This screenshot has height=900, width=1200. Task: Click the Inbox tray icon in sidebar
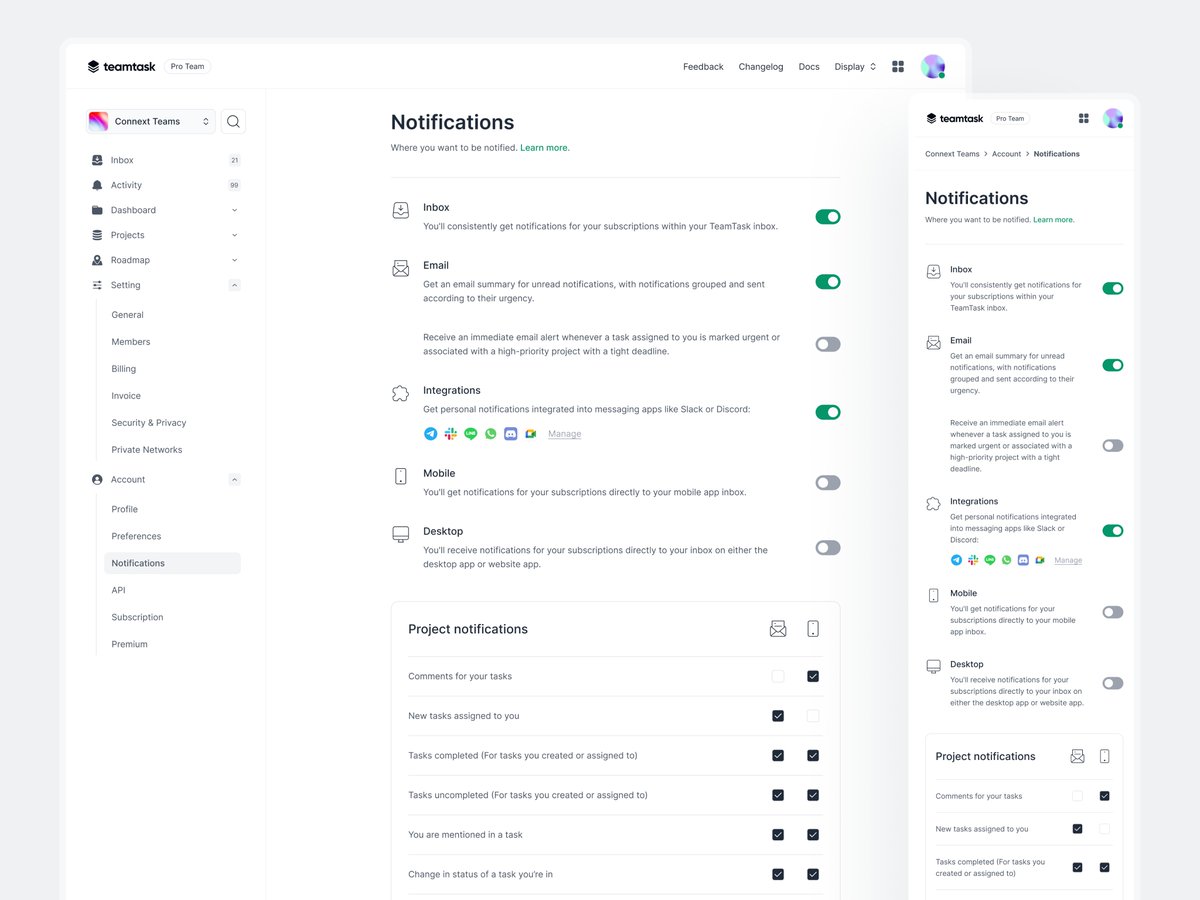pos(97,160)
